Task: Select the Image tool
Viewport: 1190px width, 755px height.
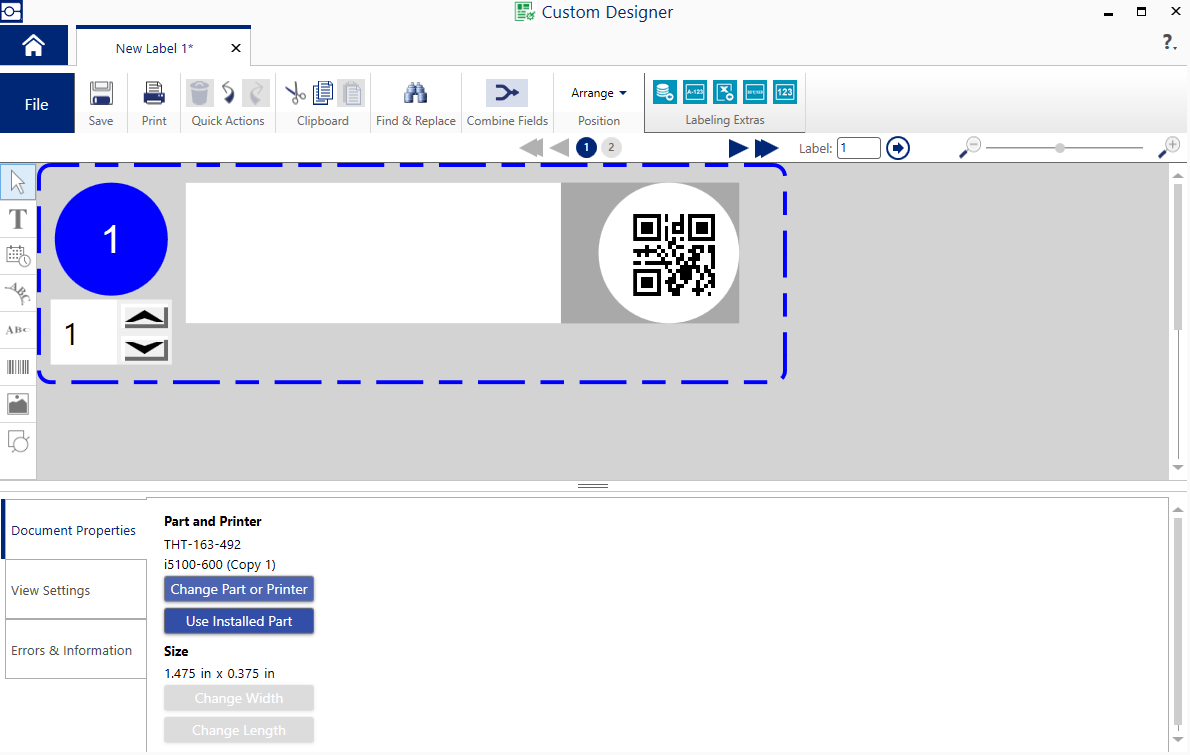Action: [18, 404]
